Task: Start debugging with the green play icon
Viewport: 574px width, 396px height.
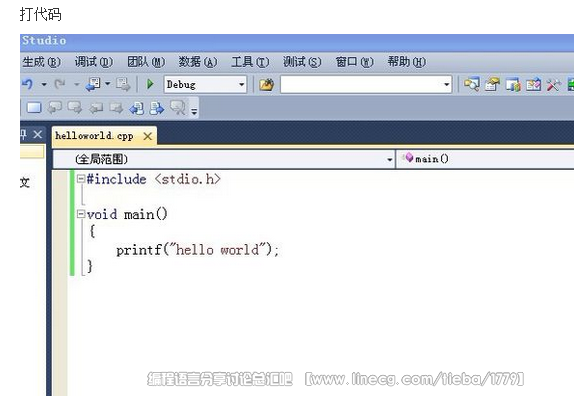Action: [x=150, y=84]
